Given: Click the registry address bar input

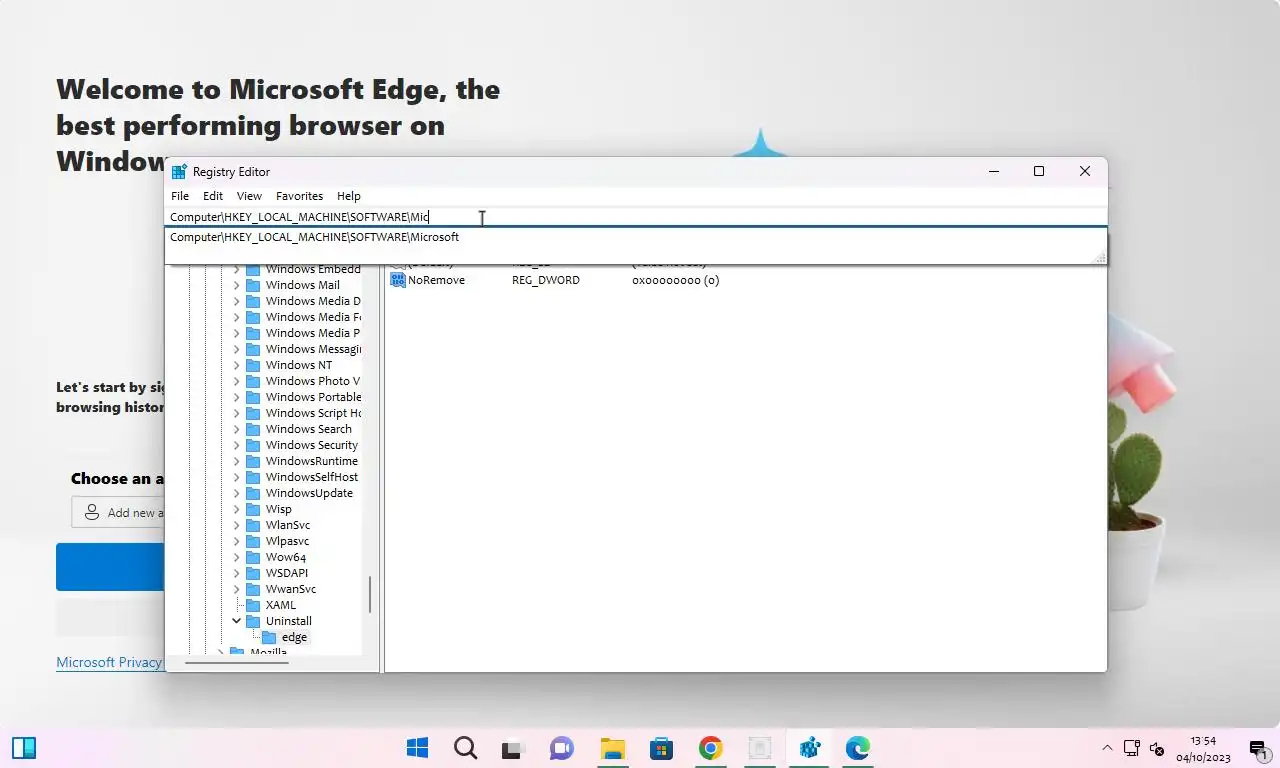Looking at the screenshot, I should pyautogui.click(x=636, y=216).
